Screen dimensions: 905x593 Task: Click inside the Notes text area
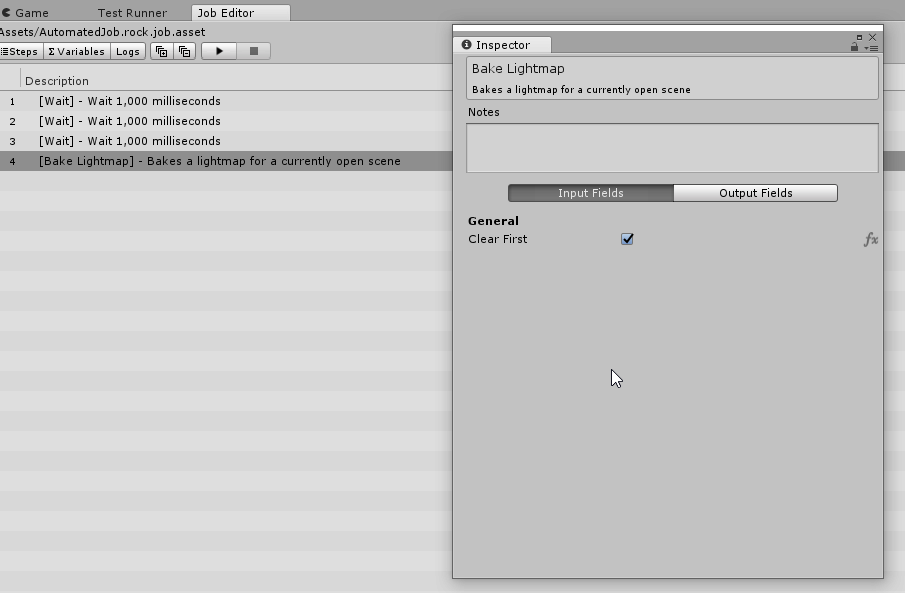672,147
